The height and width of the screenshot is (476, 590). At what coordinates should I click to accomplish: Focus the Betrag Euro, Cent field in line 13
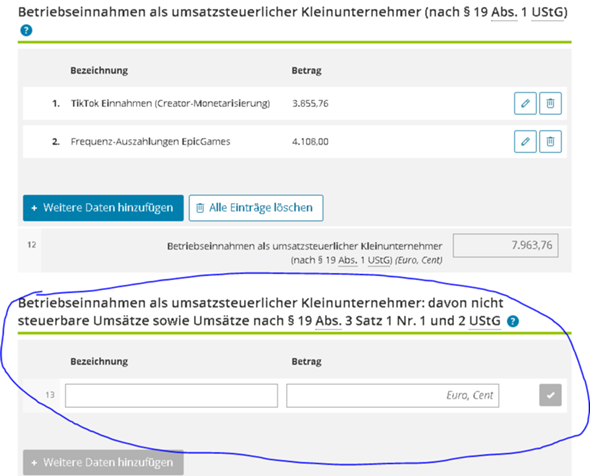(392, 395)
